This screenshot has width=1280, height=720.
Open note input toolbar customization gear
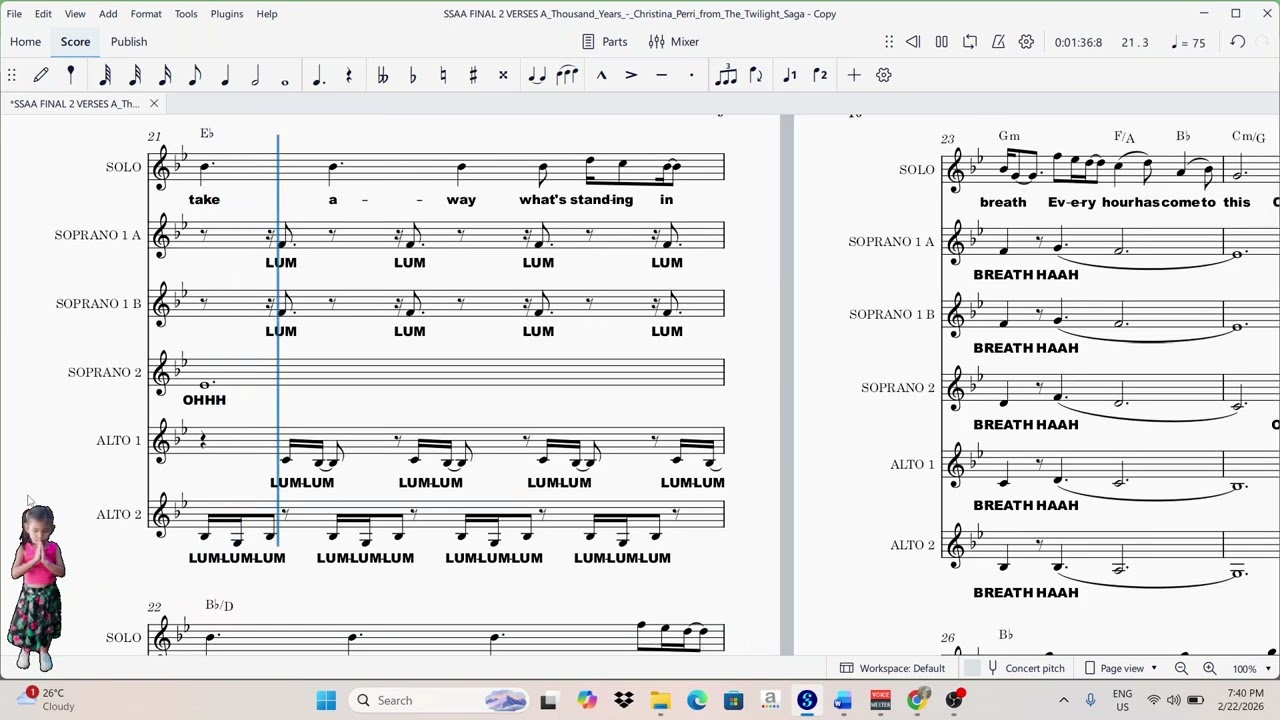(884, 75)
